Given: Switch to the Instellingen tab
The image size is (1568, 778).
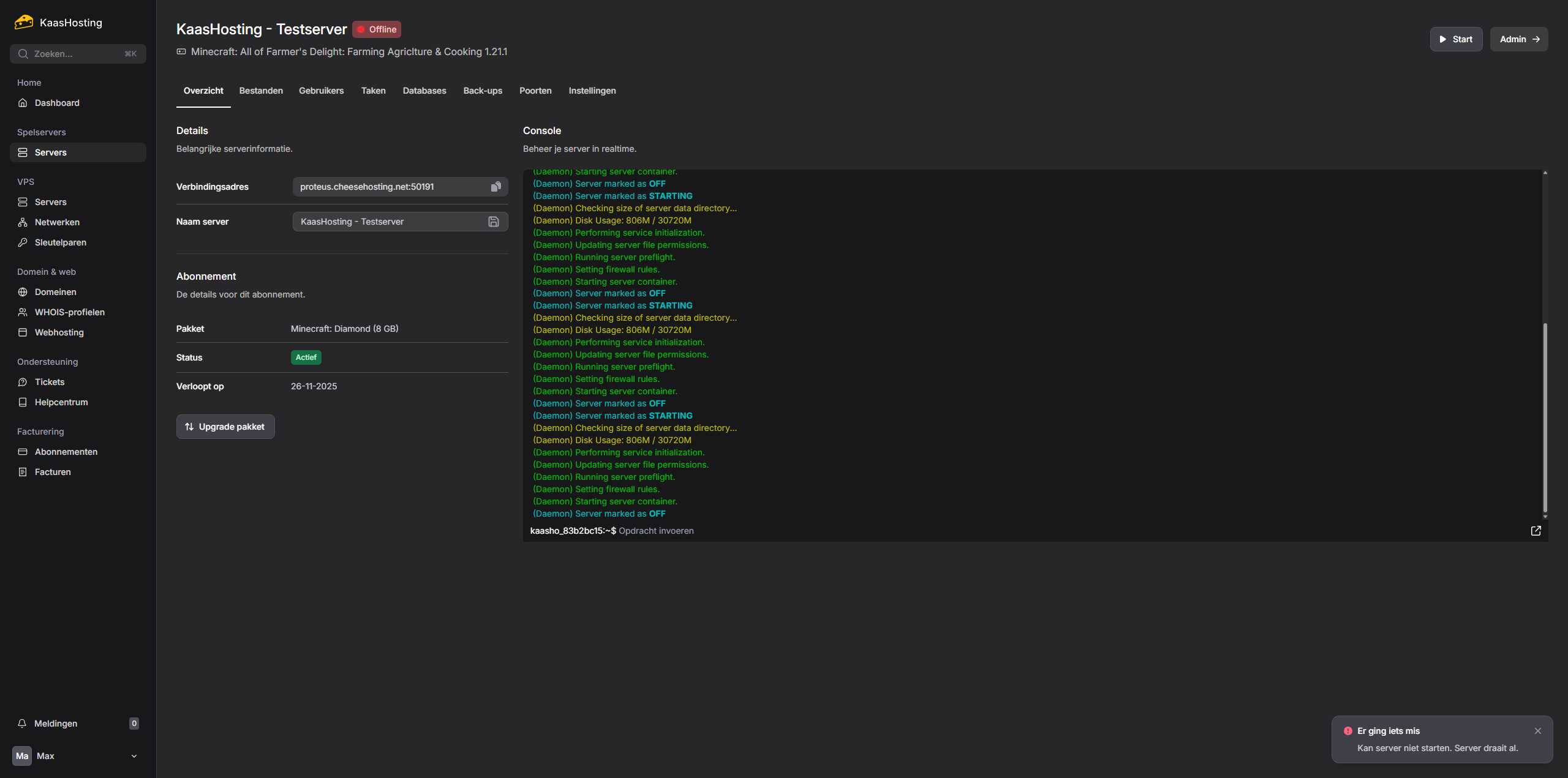Looking at the screenshot, I should (x=592, y=91).
